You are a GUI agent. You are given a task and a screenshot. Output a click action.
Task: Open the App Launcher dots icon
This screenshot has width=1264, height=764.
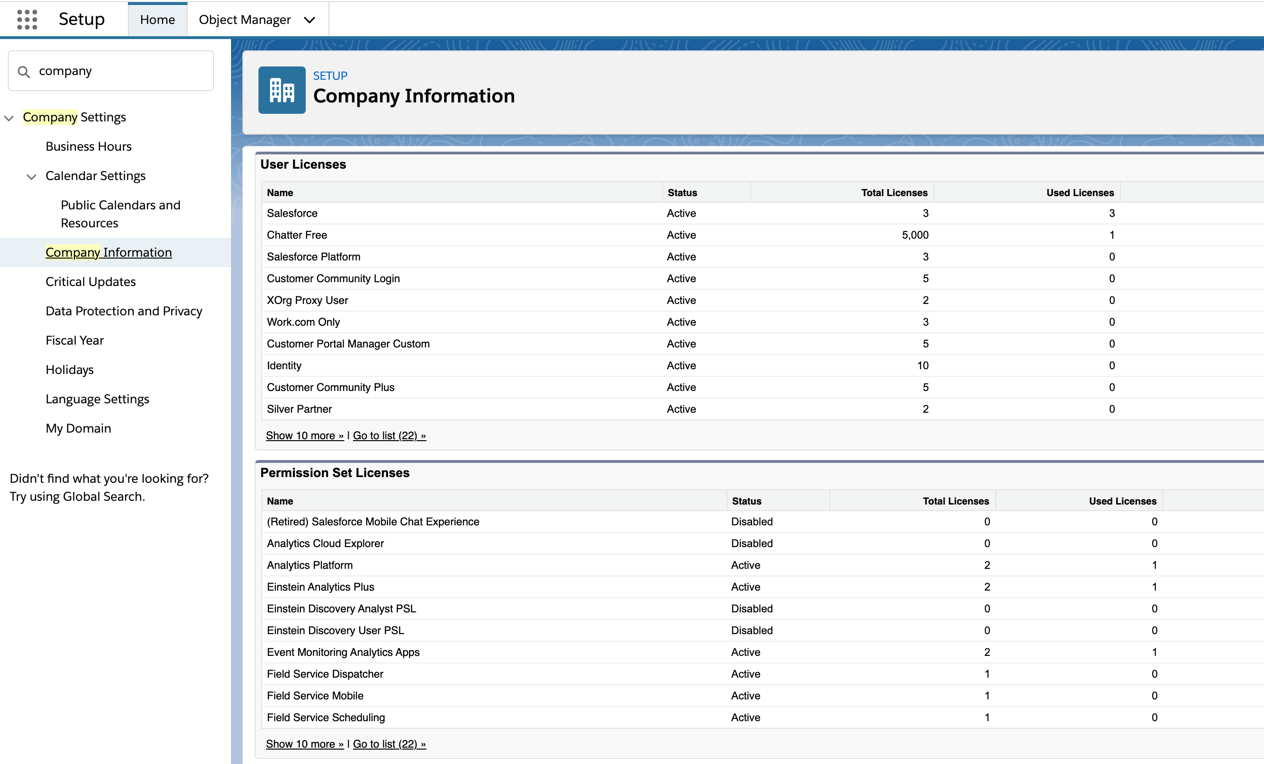pos(27,19)
